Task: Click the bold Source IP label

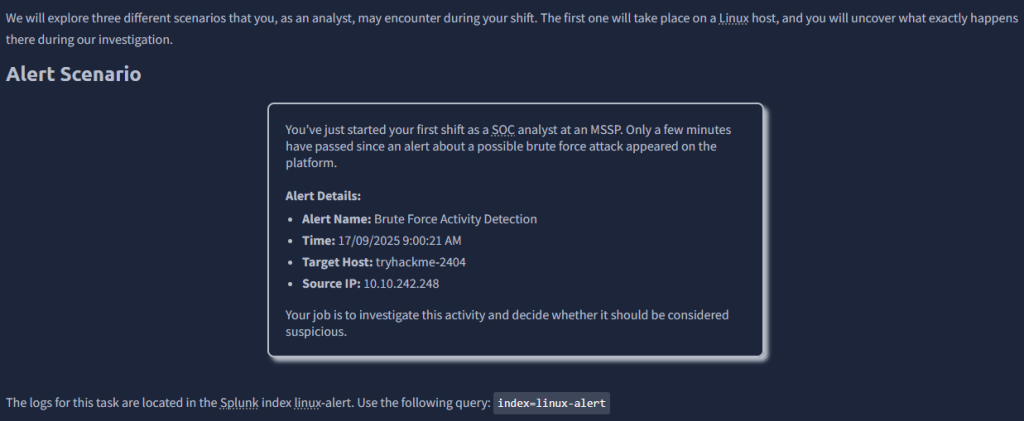Action: 332,284
